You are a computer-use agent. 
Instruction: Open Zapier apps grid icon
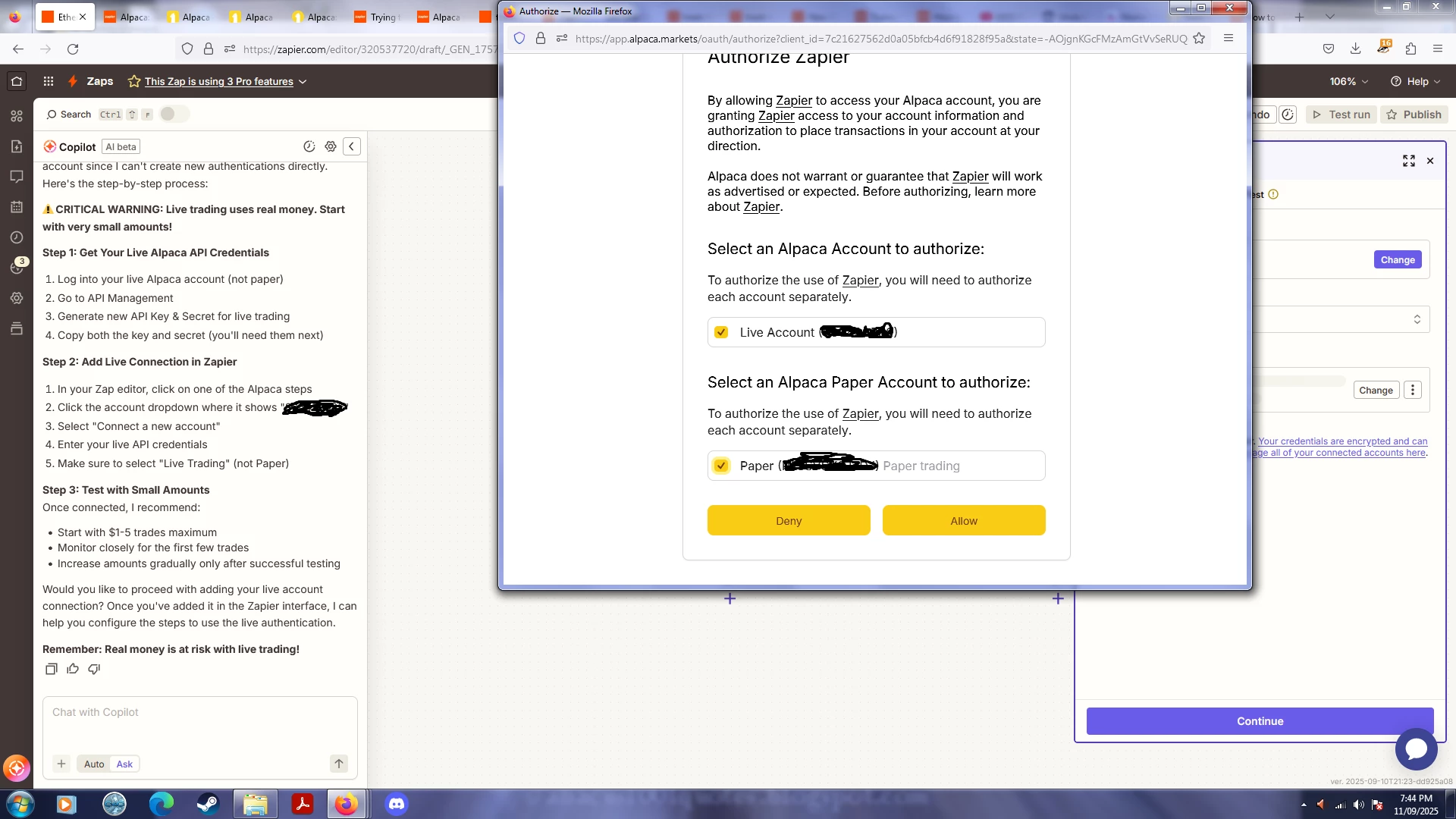click(49, 81)
